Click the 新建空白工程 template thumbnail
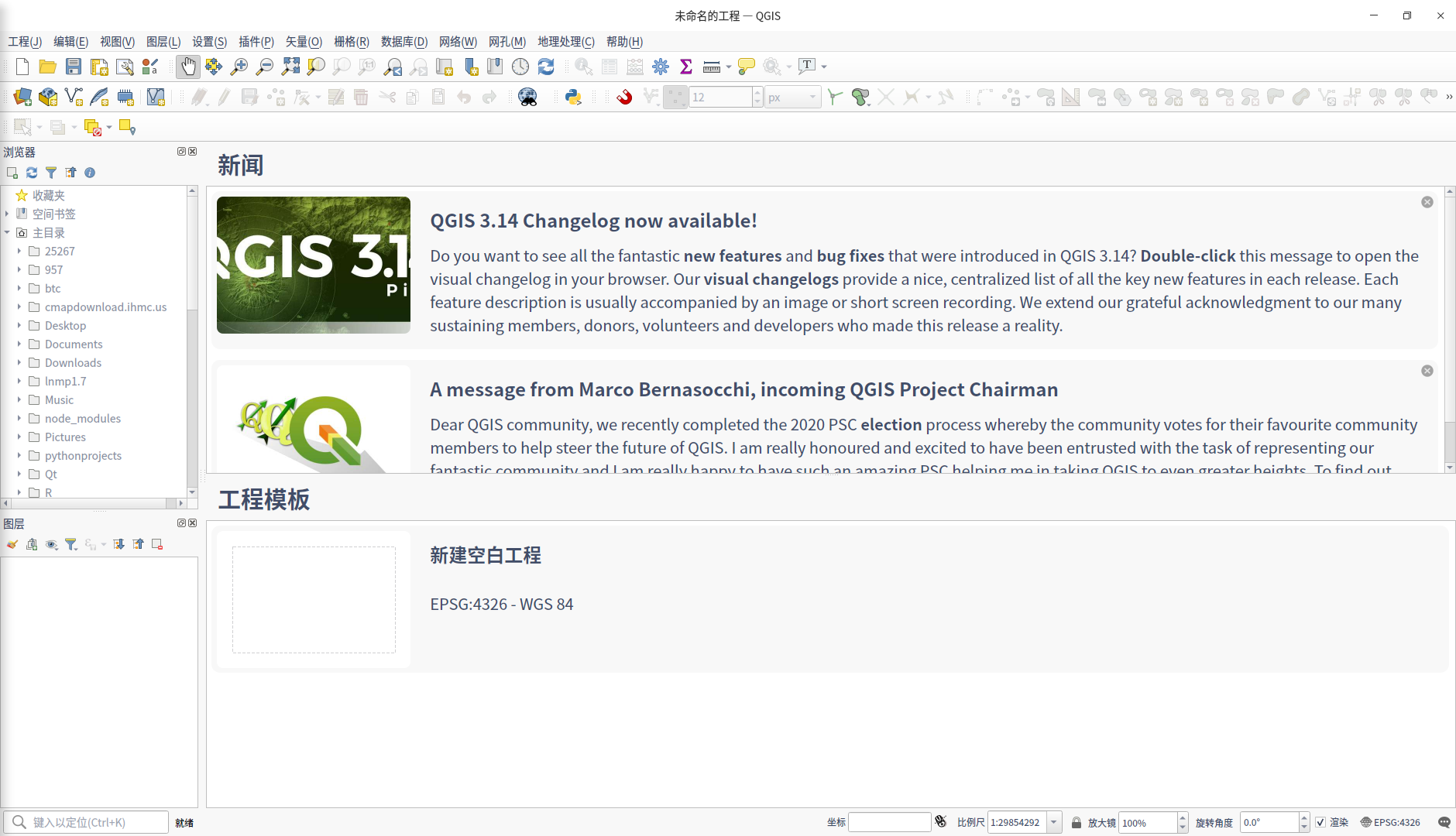 pos(314,600)
